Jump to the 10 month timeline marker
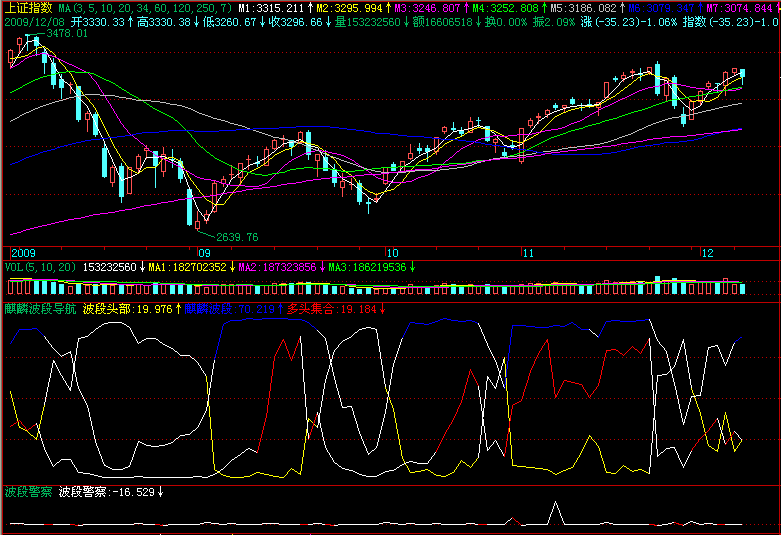 pos(393,253)
